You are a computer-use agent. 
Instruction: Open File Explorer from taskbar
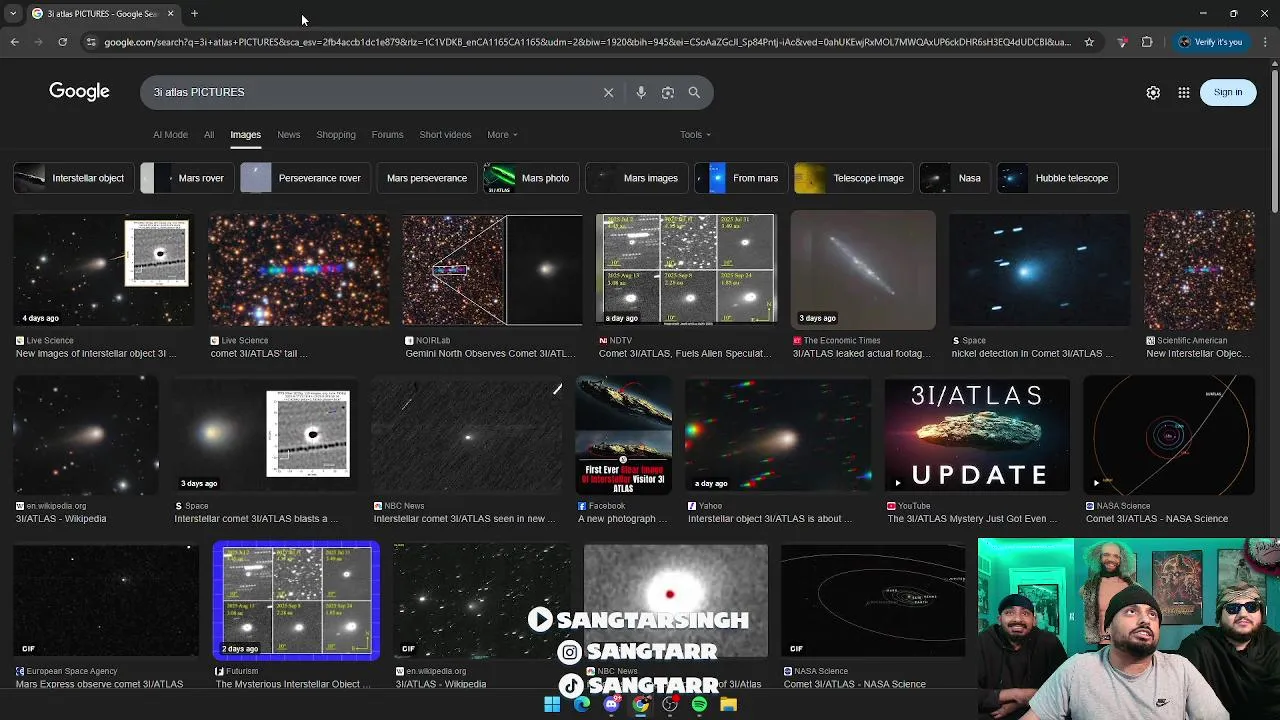pos(728,704)
